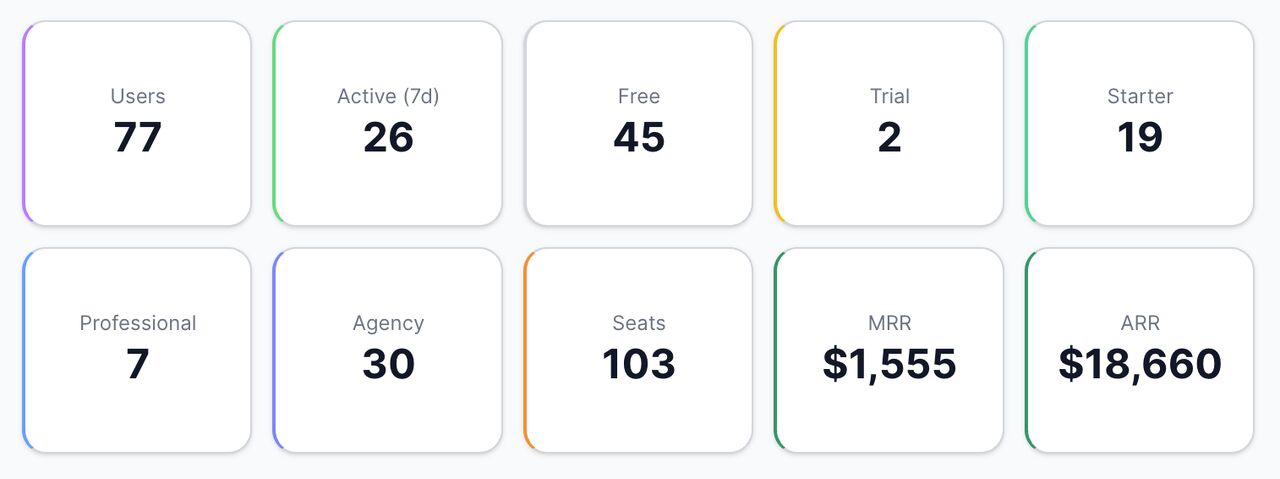Click the active users value 26
This screenshot has width=1280, height=479.
tap(388, 137)
